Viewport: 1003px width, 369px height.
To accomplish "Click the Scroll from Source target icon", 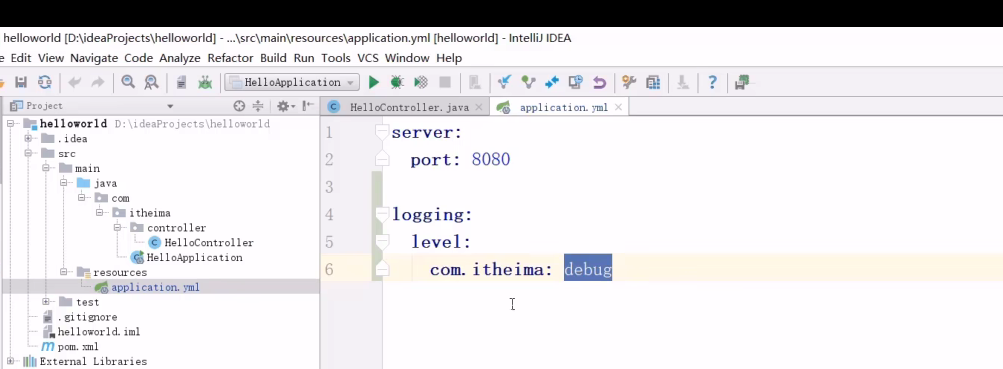I will (x=239, y=106).
